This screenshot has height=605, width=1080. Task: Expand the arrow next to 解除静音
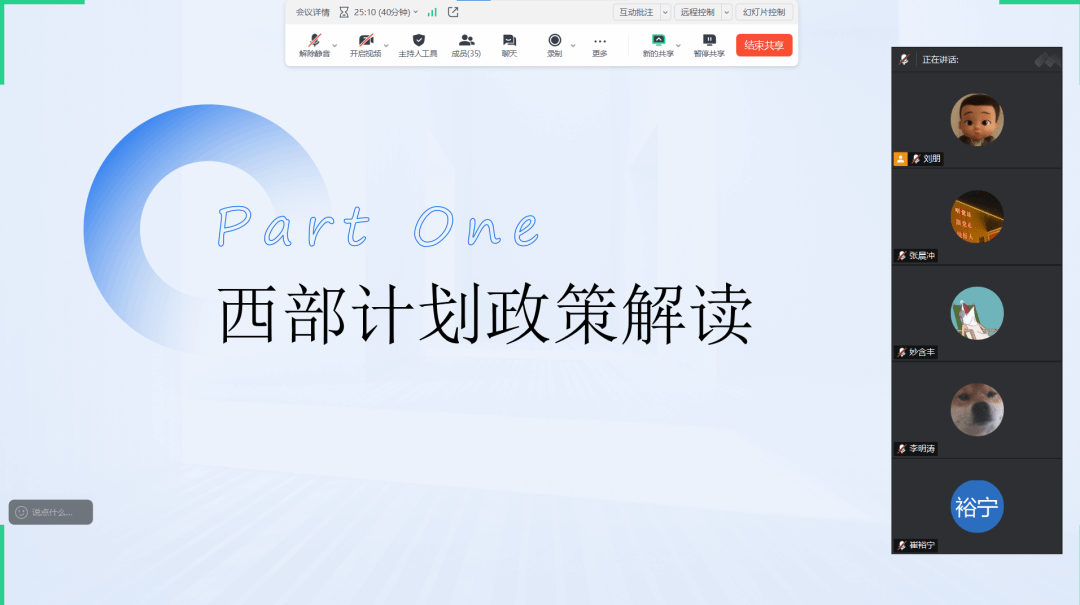(x=335, y=45)
